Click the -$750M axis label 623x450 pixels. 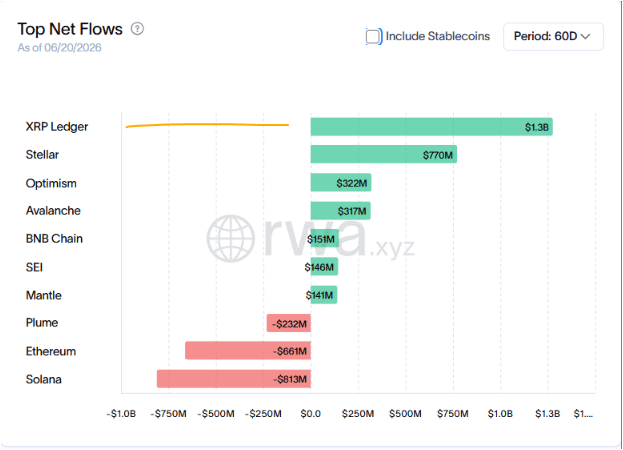point(168,414)
